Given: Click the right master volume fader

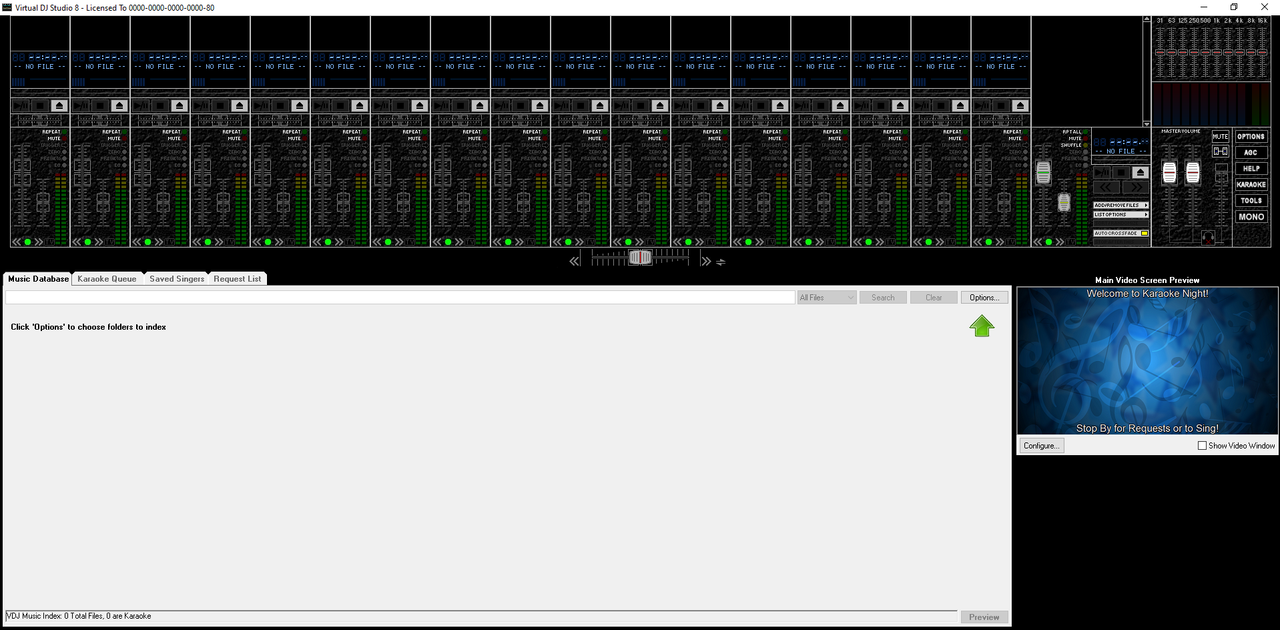Looking at the screenshot, I should (1193, 172).
